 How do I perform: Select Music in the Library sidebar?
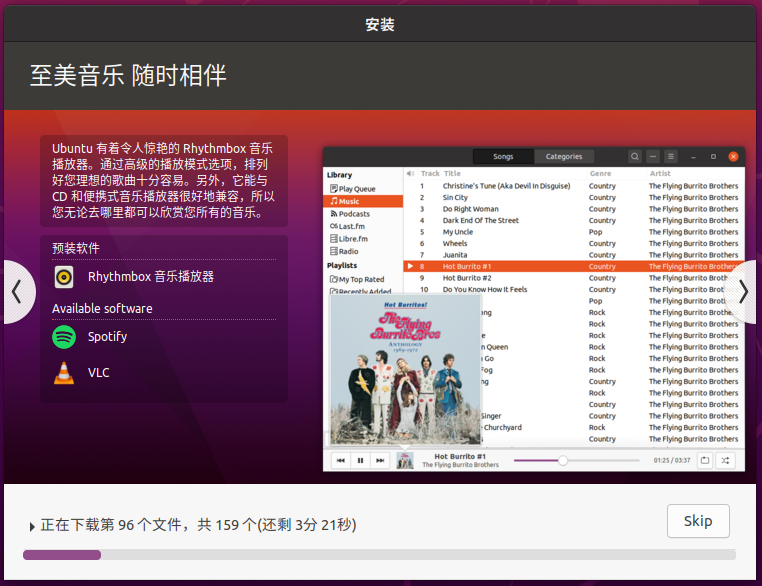click(x=363, y=201)
